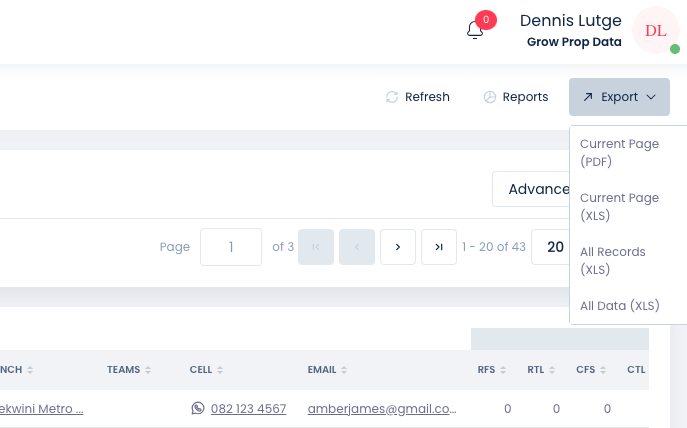Click the Reports text label
687x428 pixels.
coord(525,97)
